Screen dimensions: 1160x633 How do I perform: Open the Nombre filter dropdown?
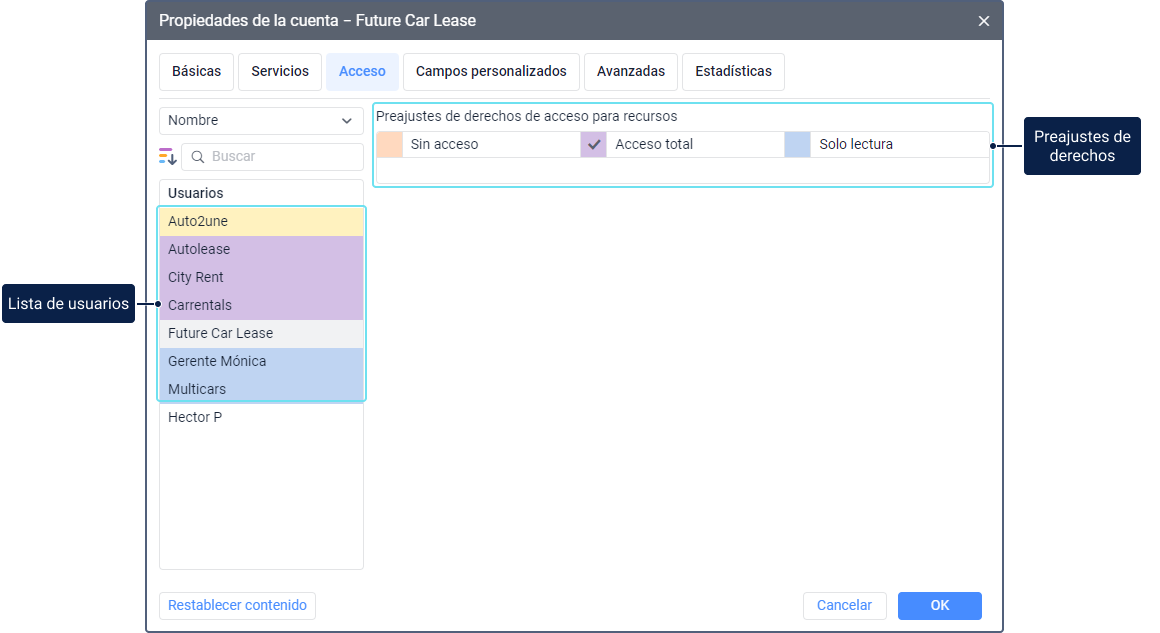click(261, 120)
